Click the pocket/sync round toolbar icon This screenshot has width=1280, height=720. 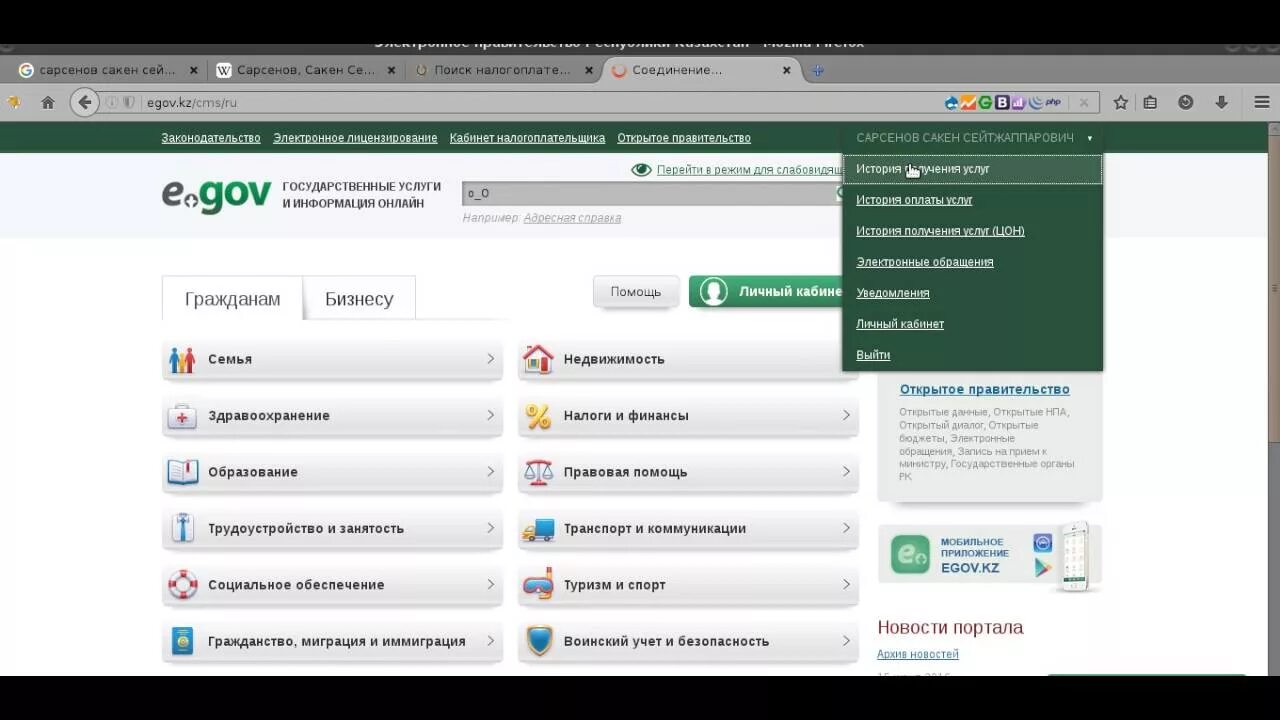(x=1186, y=102)
